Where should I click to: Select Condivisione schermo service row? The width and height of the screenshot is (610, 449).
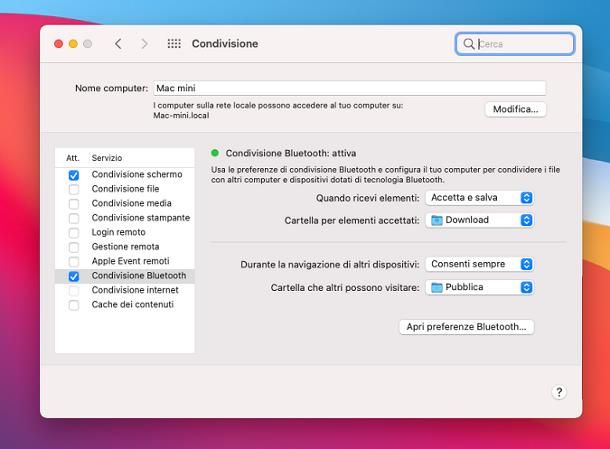[124, 174]
